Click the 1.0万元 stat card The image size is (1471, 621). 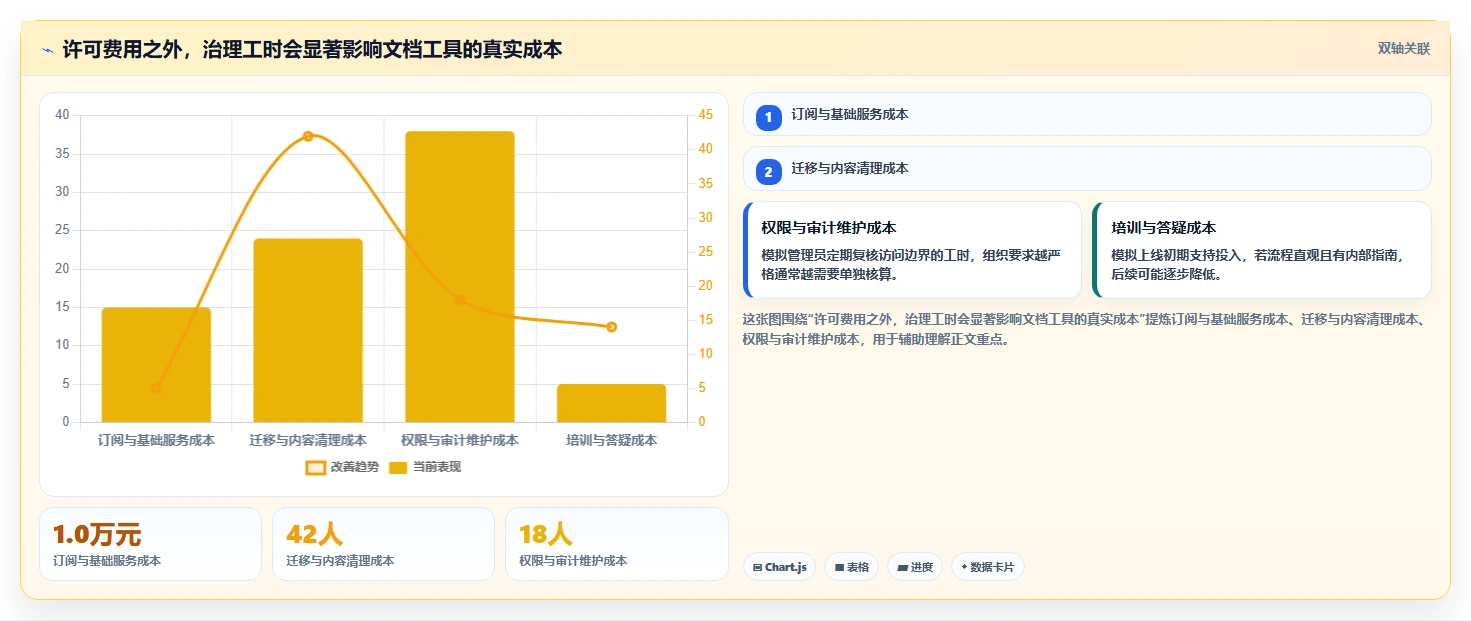tap(150, 544)
